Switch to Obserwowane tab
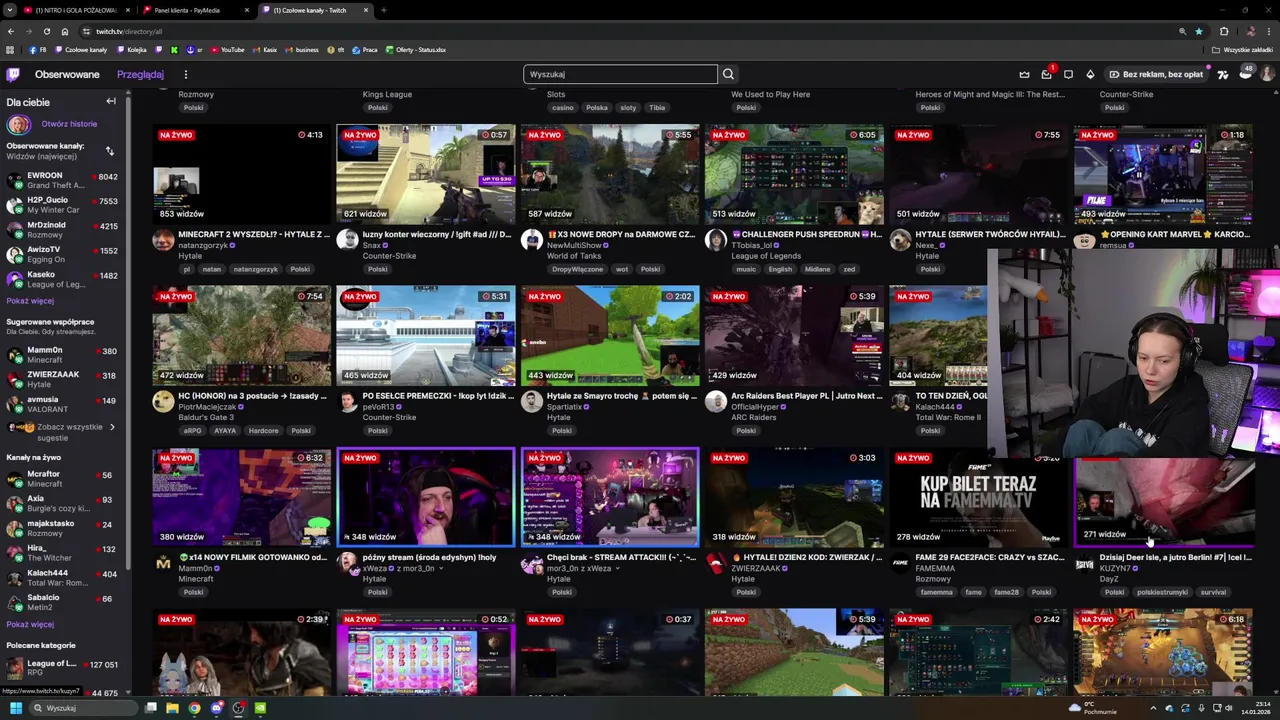The height and width of the screenshot is (720, 1280). coord(67,74)
